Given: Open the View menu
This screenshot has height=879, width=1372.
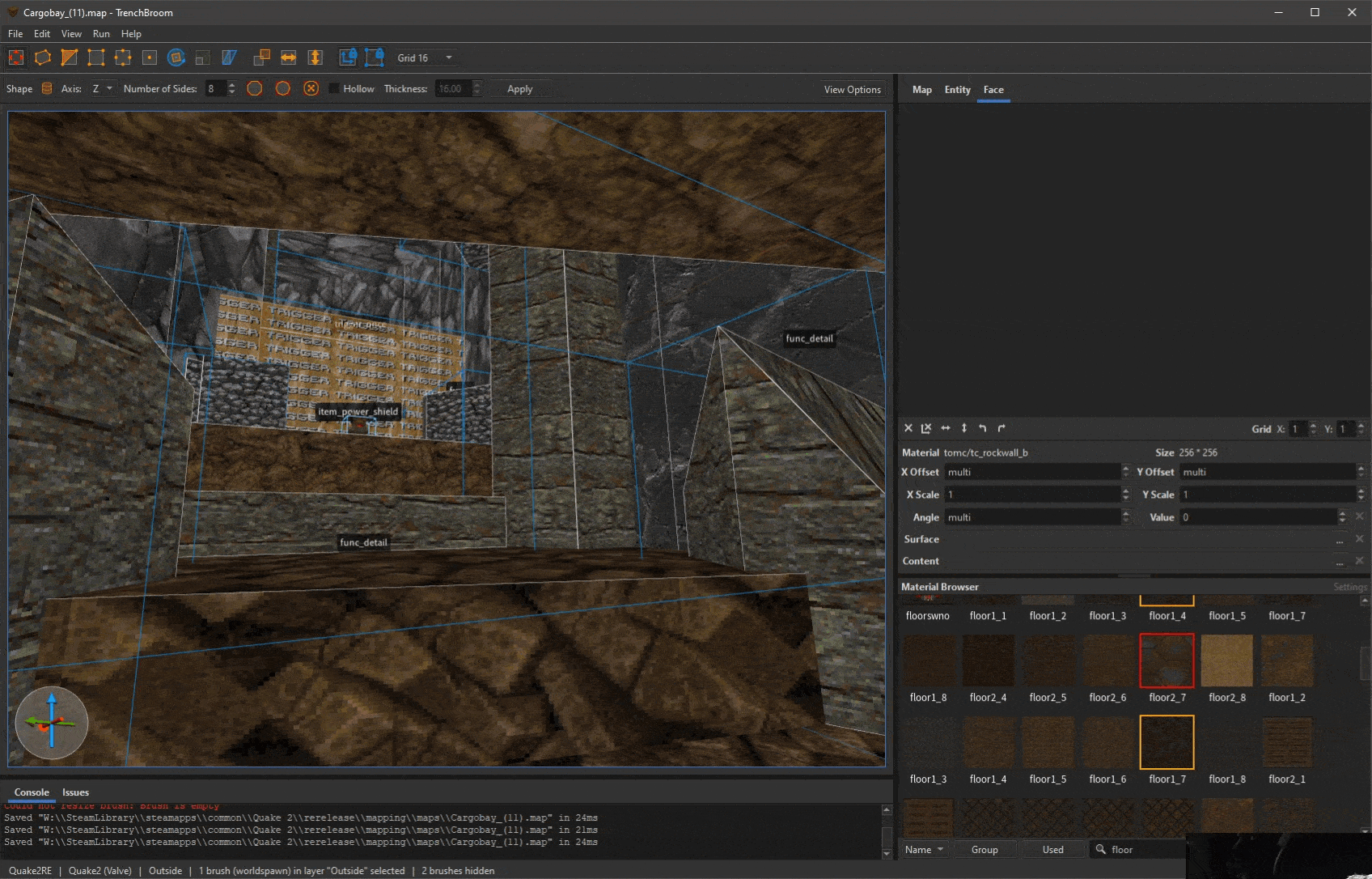Looking at the screenshot, I should pyautogui.click(x=71, y=34).
